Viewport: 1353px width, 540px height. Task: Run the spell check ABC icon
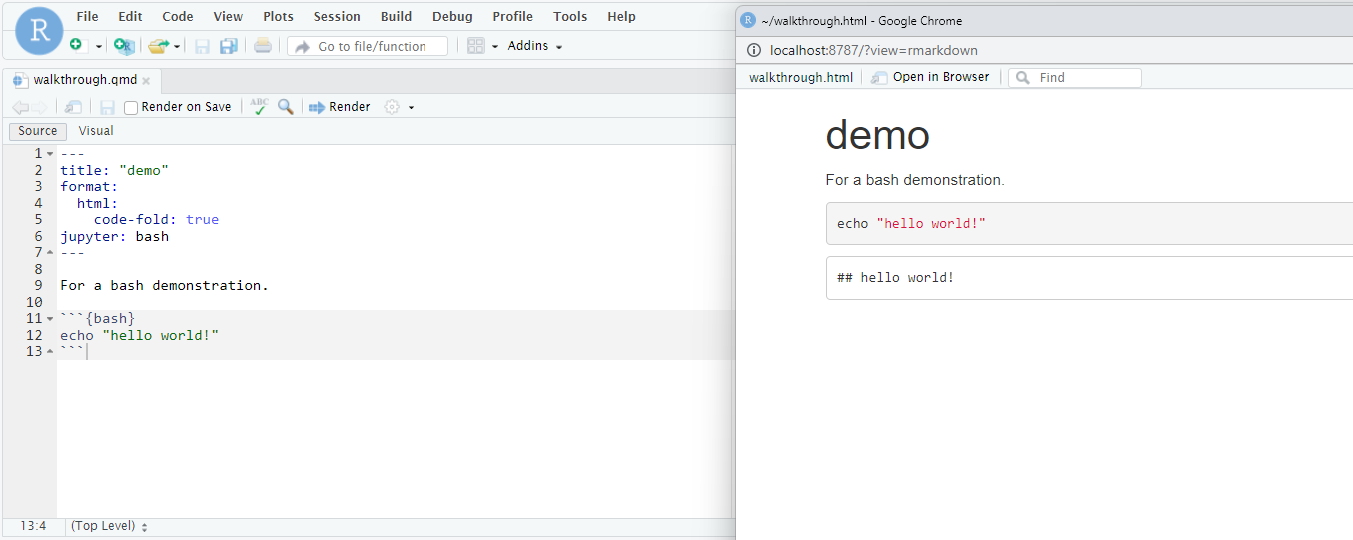click(x=259, y=107)
